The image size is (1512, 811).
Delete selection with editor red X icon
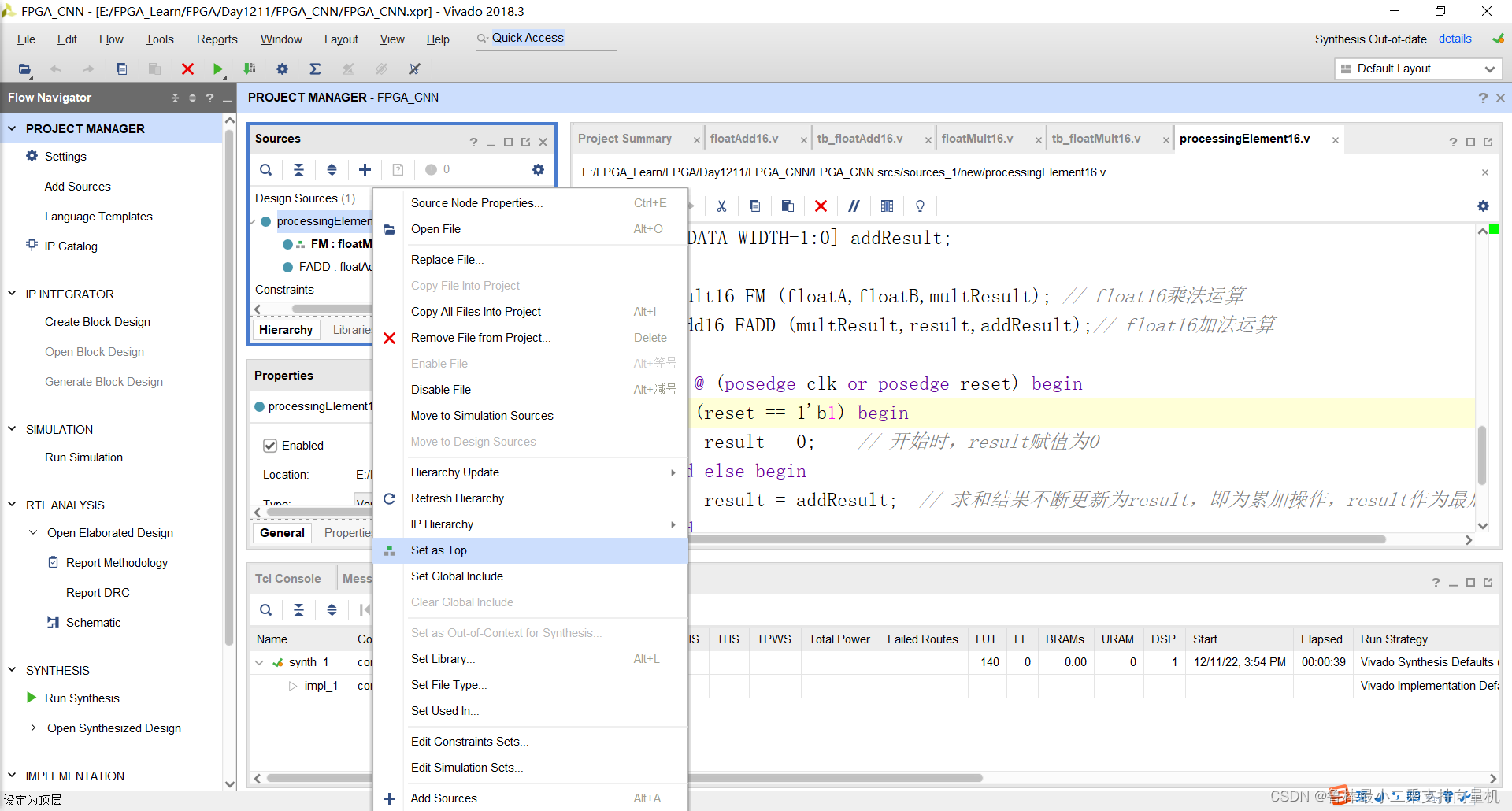[x=821, y=206]
